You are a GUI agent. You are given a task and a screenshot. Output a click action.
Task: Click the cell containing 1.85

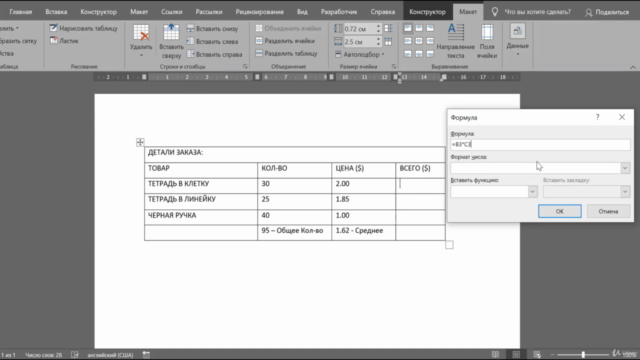pos(363,202)
